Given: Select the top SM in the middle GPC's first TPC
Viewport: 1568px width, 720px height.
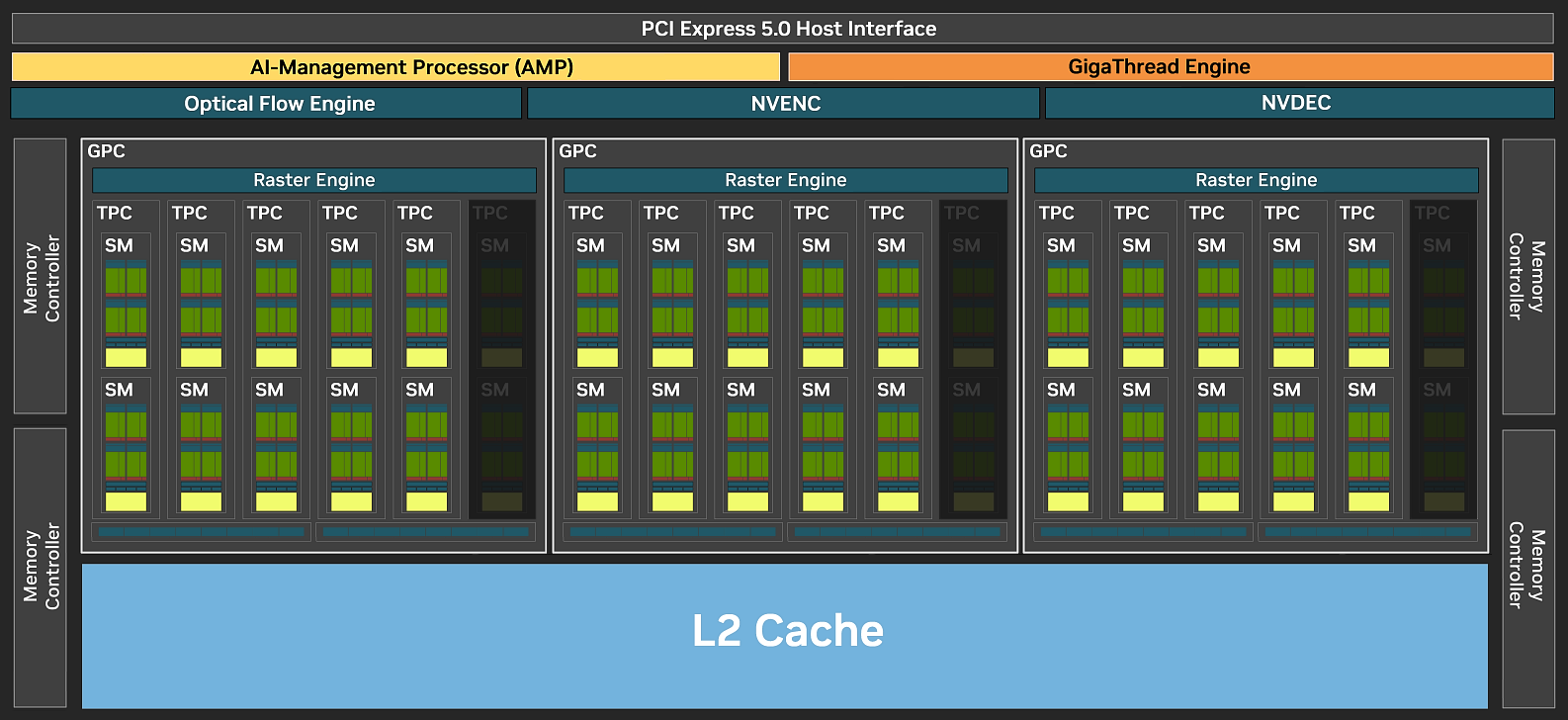Looking at the screenshot, I should pos(597,302).
